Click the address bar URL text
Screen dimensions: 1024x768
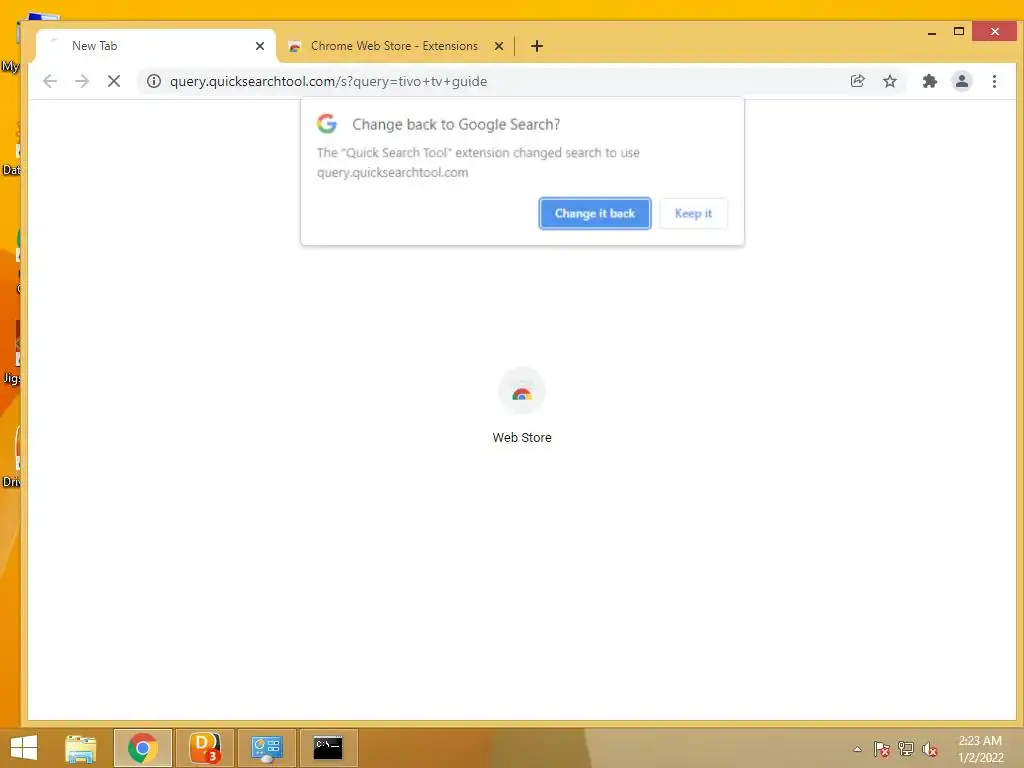tap(328, 82)
